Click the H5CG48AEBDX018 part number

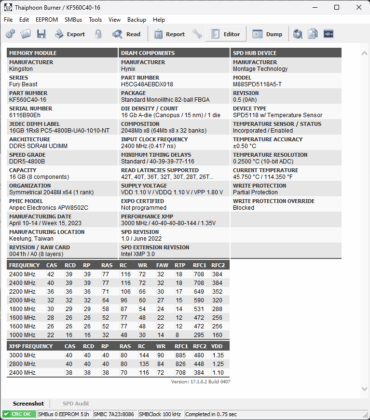point(147,84)
